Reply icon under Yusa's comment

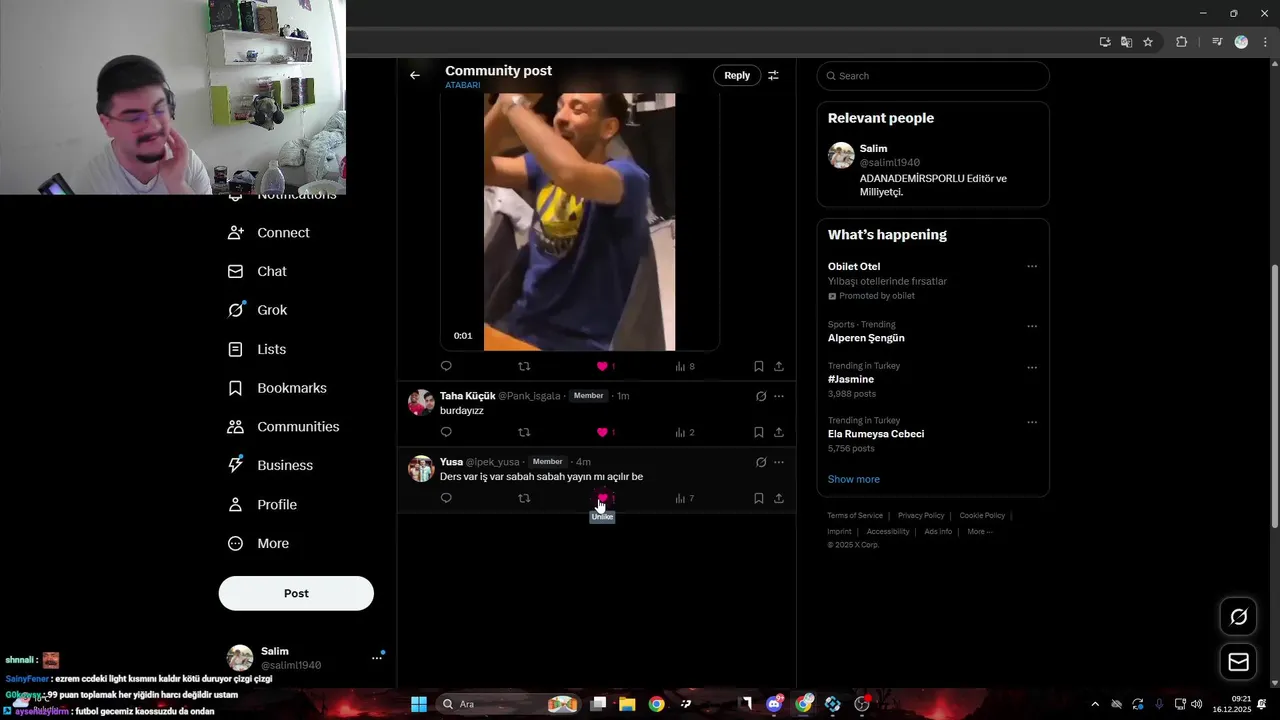[x=446, y=498]
